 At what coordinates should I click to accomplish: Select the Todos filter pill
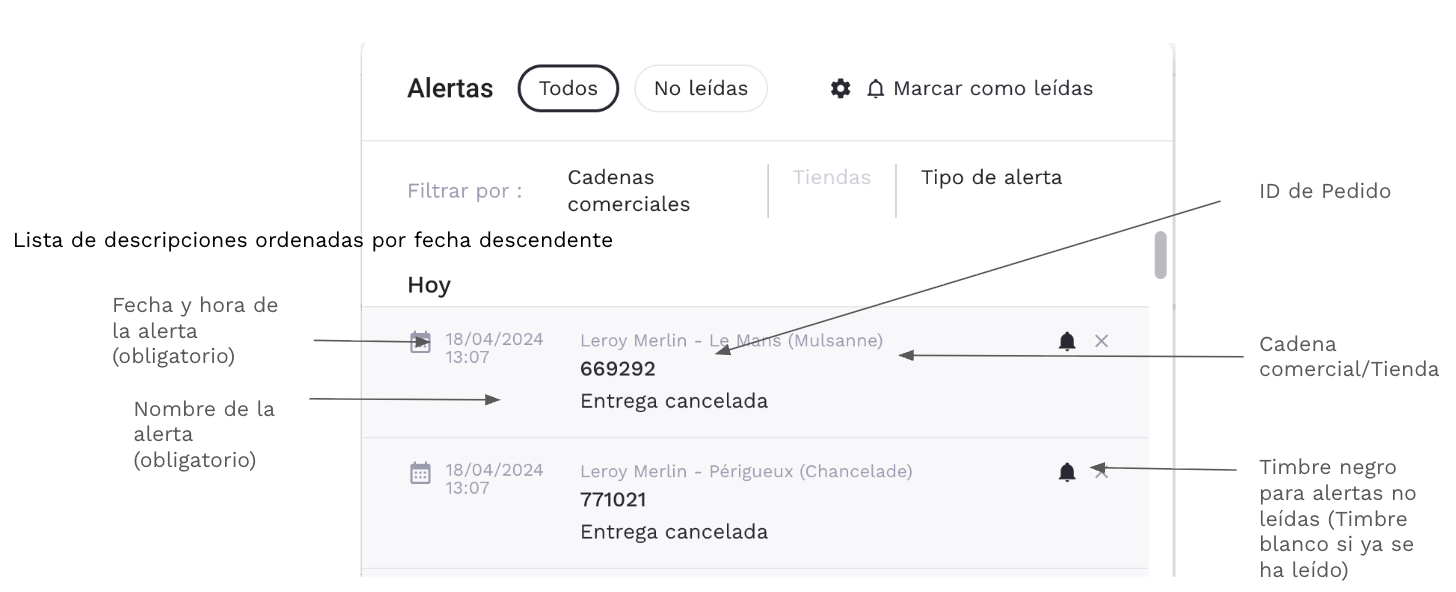(x=568, y=88)
